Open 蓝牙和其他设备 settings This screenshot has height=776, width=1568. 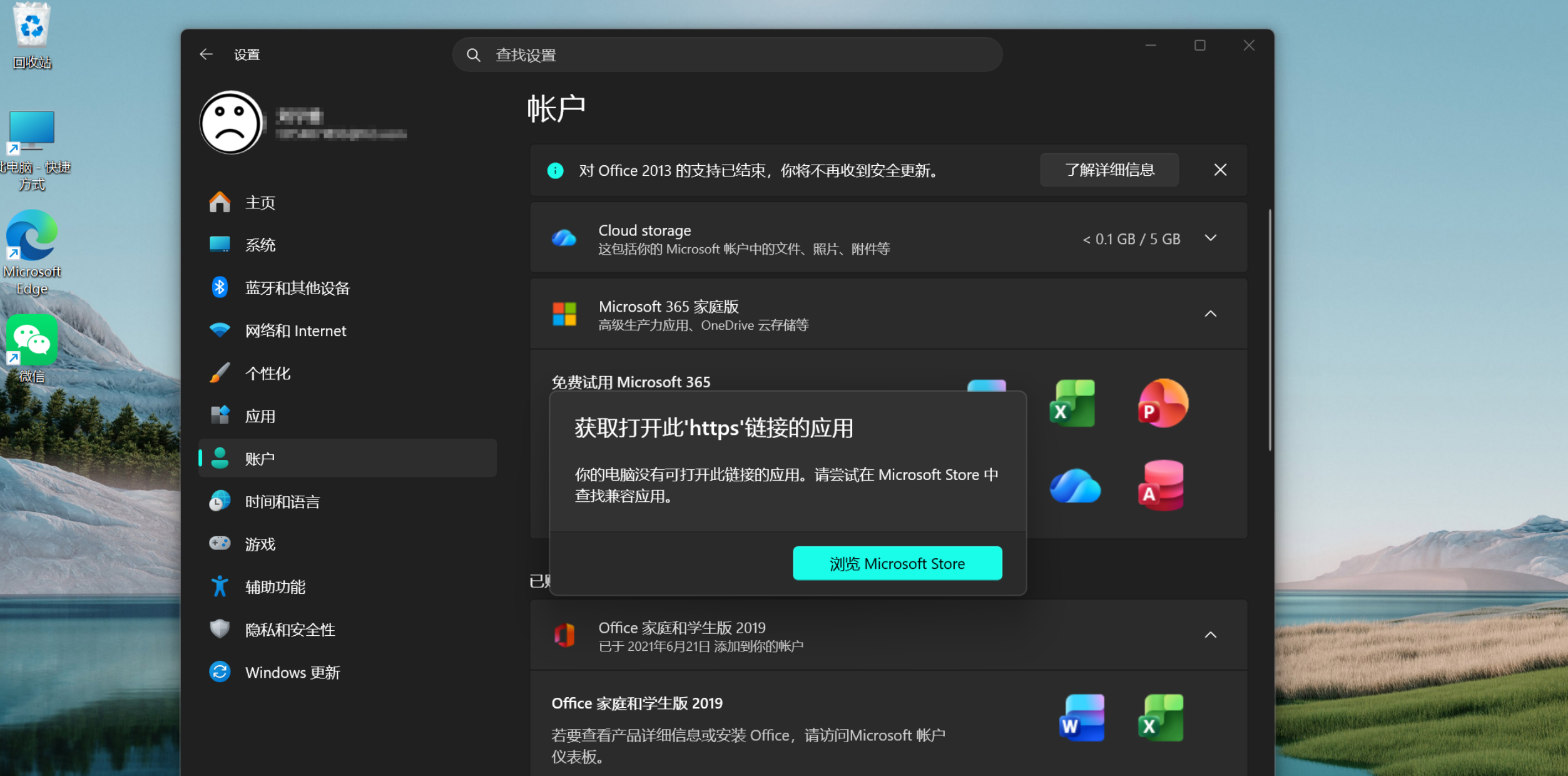click(347, 288)
